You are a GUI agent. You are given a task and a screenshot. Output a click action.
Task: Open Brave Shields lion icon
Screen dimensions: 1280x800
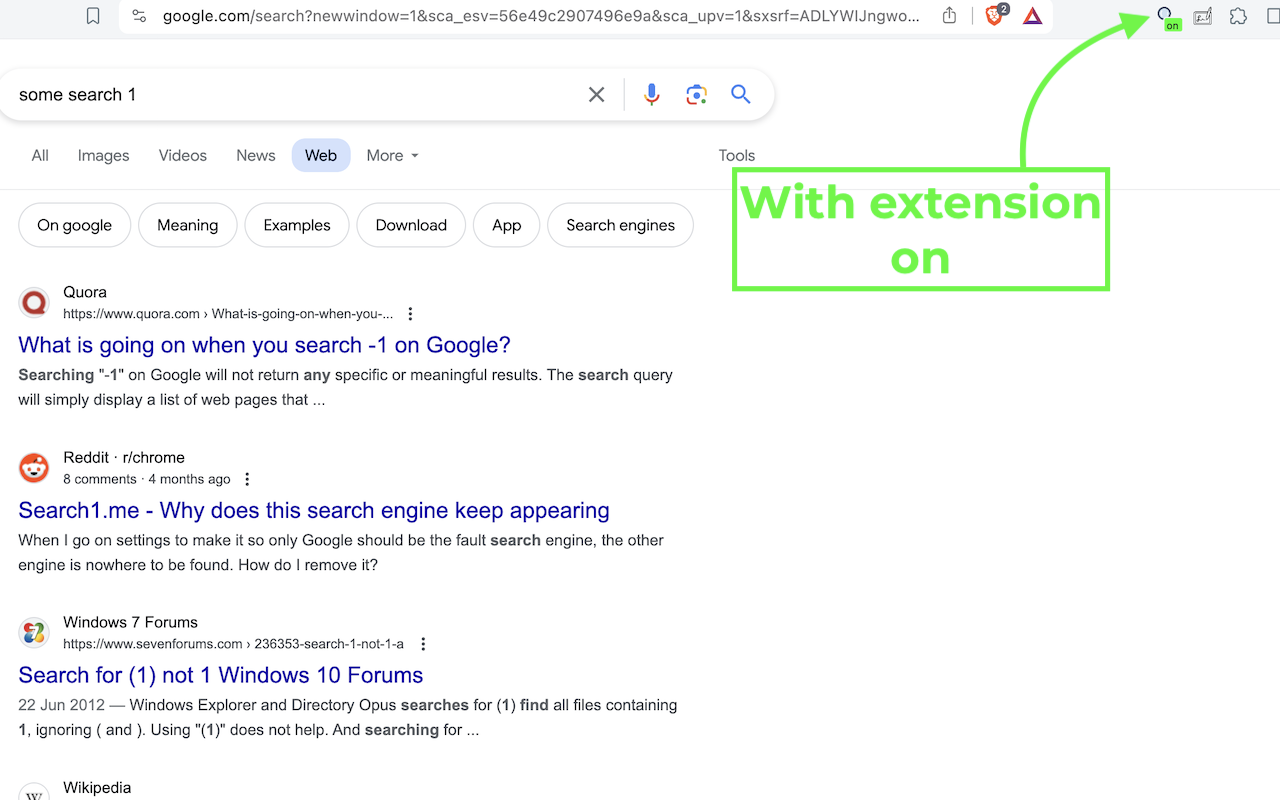point(995,15)
